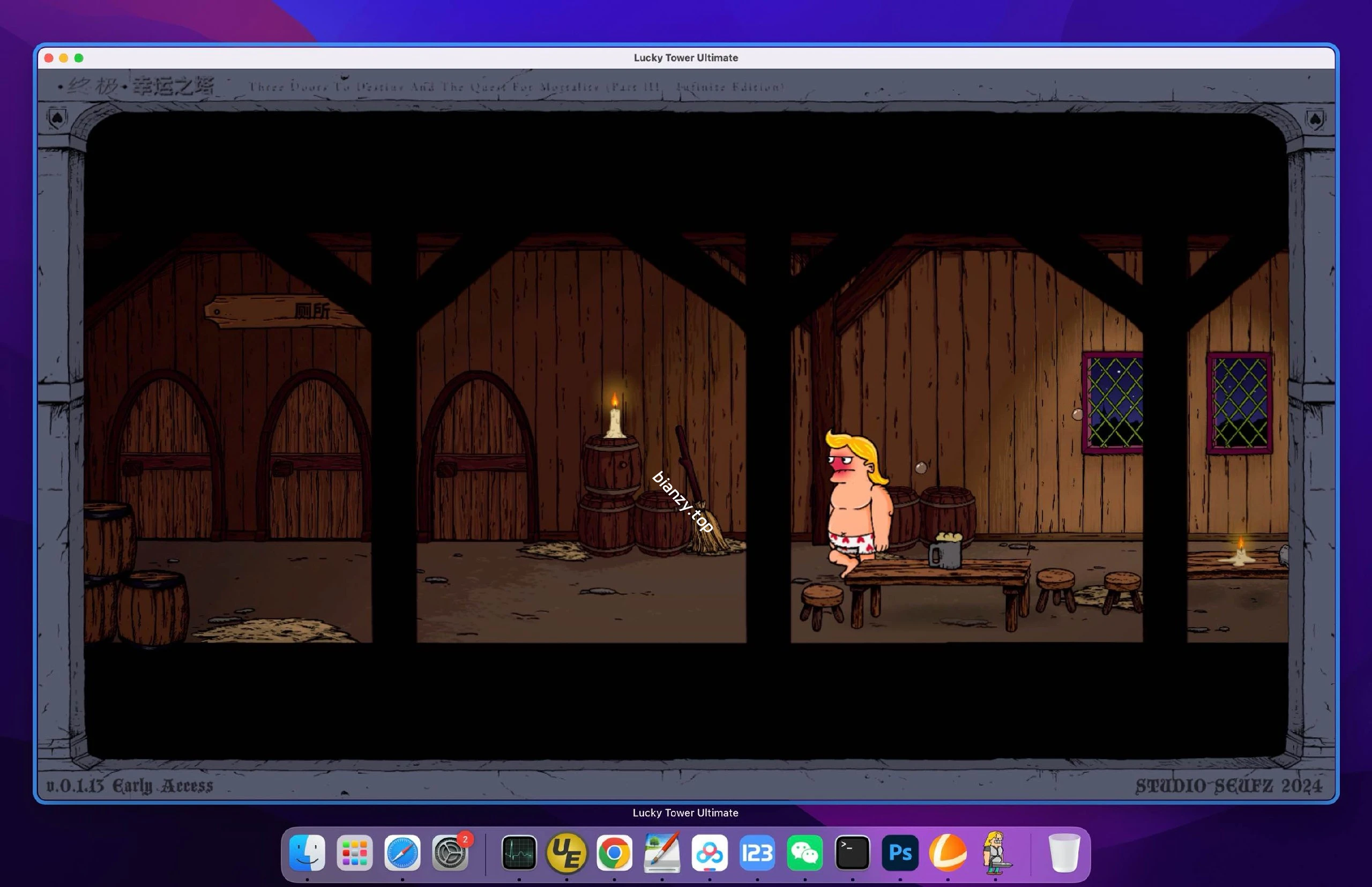Open Terminal from the dock

click(853, 853)
